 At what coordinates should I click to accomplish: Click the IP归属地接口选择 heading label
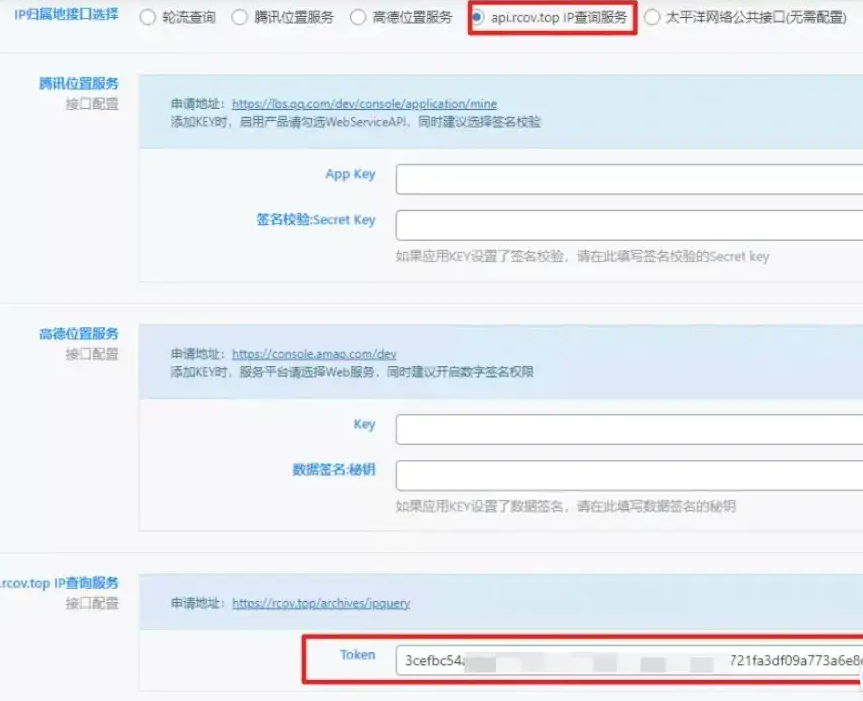click(66, 14)
